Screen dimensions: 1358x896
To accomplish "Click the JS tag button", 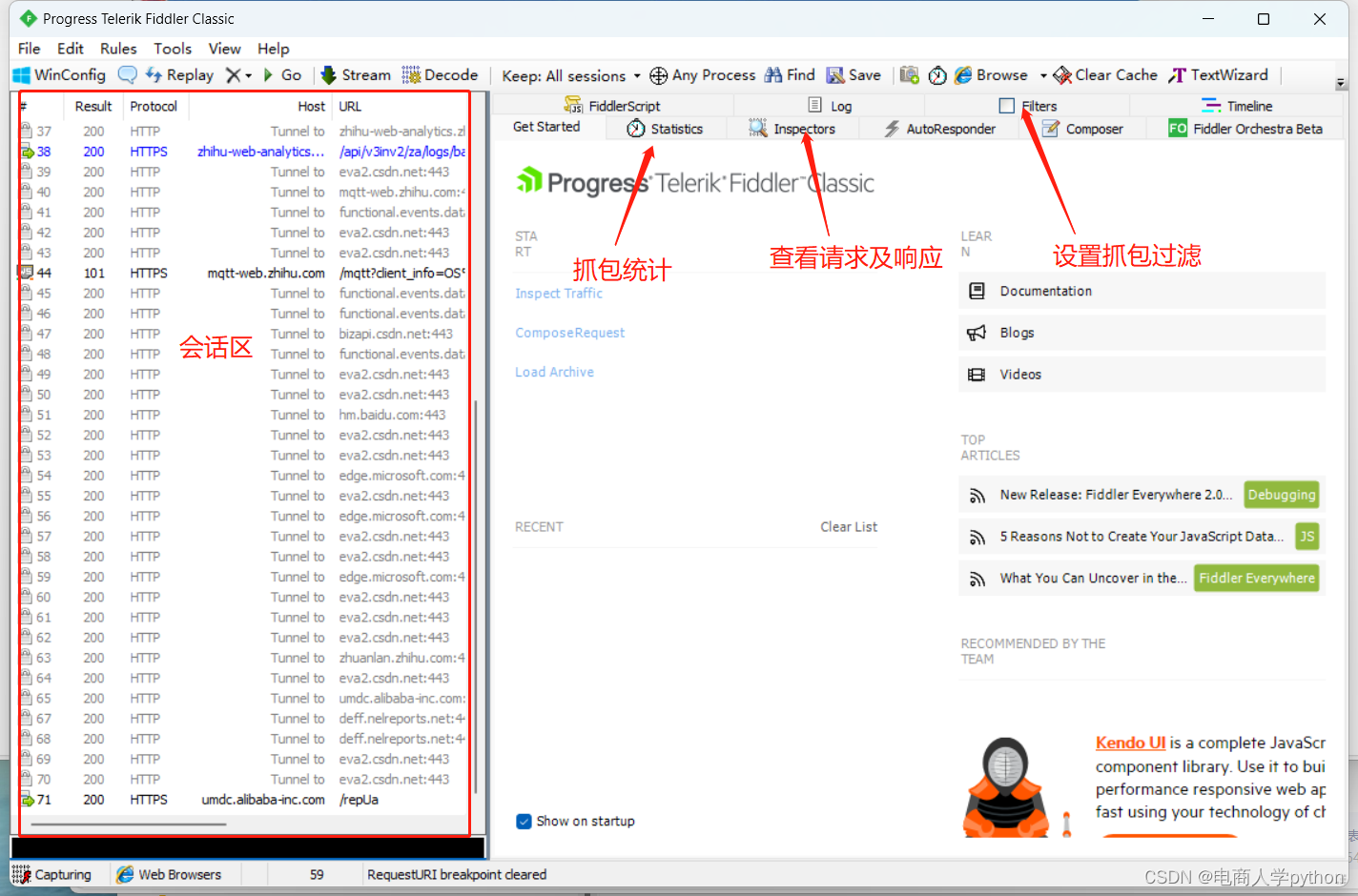I will click(x=1307, y=537).
